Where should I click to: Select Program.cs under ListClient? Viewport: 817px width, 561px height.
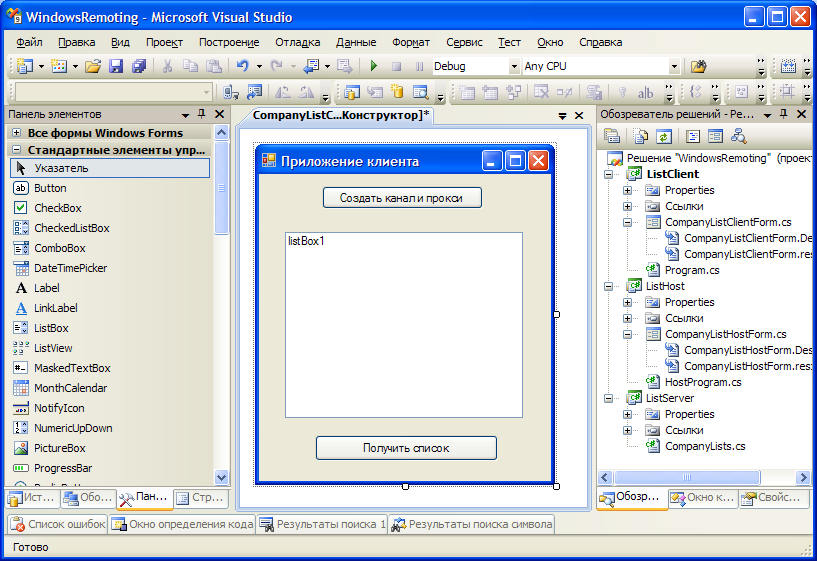pyautogui.click(x=692, y=270)
